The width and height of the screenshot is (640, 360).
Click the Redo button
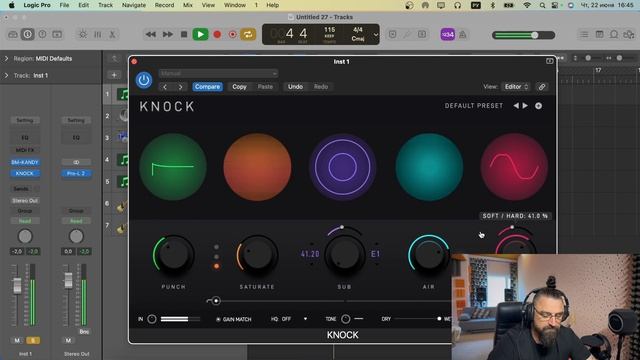tap(321, 87)
